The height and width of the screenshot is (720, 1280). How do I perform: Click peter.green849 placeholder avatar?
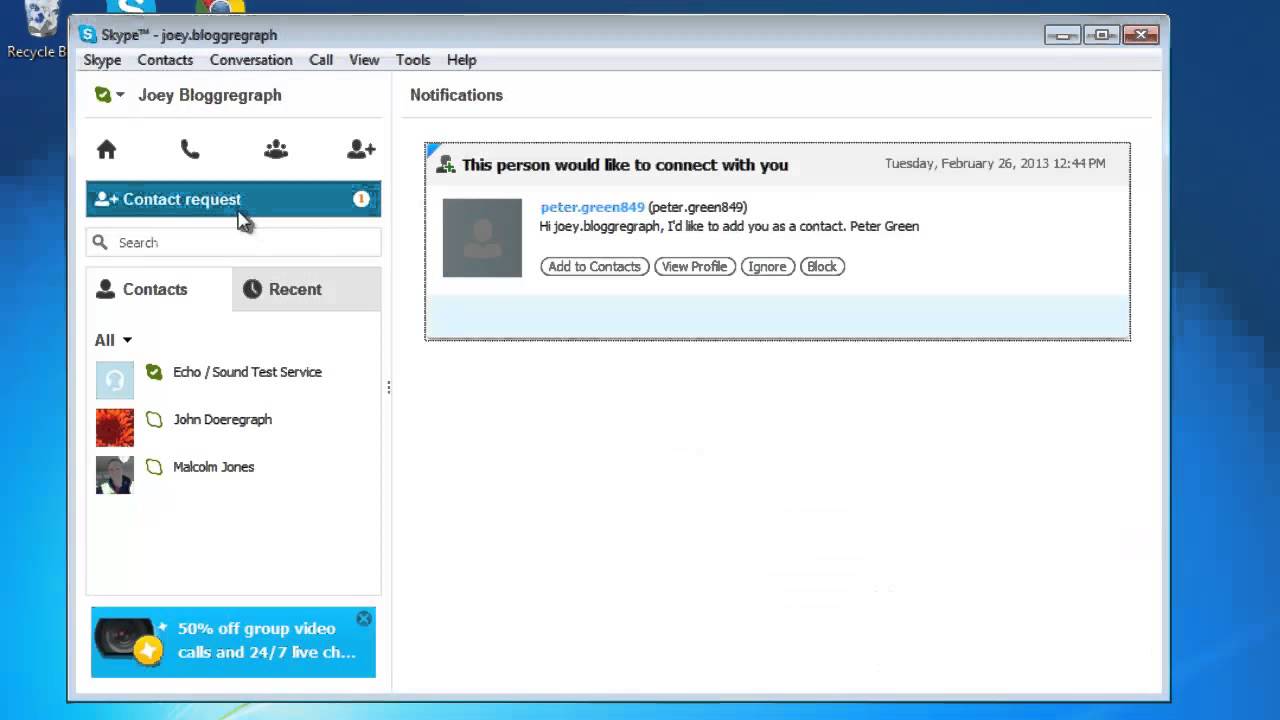click(x=482, y=238)
